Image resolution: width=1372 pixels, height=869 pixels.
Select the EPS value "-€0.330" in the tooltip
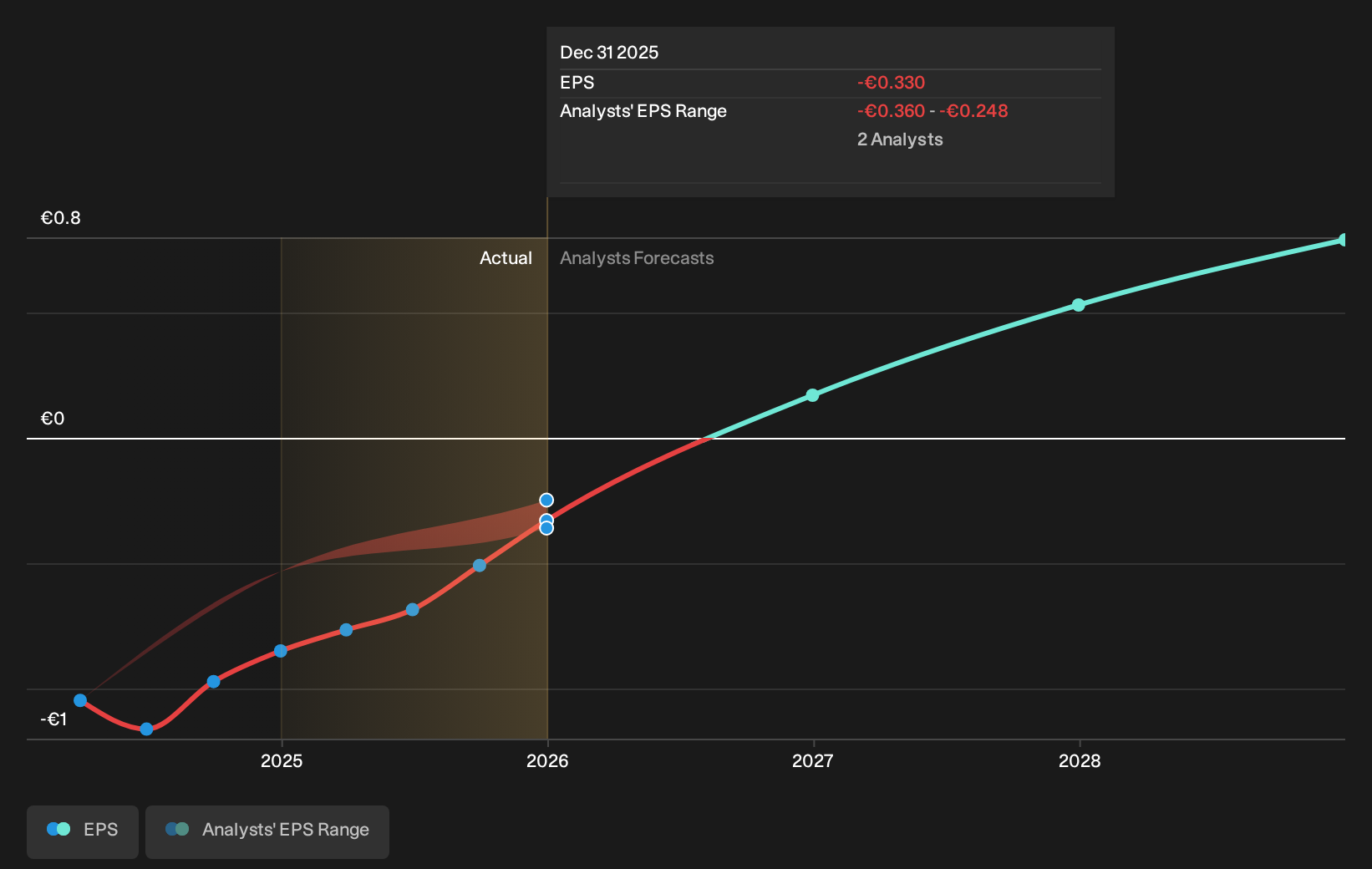click(891, 83)
